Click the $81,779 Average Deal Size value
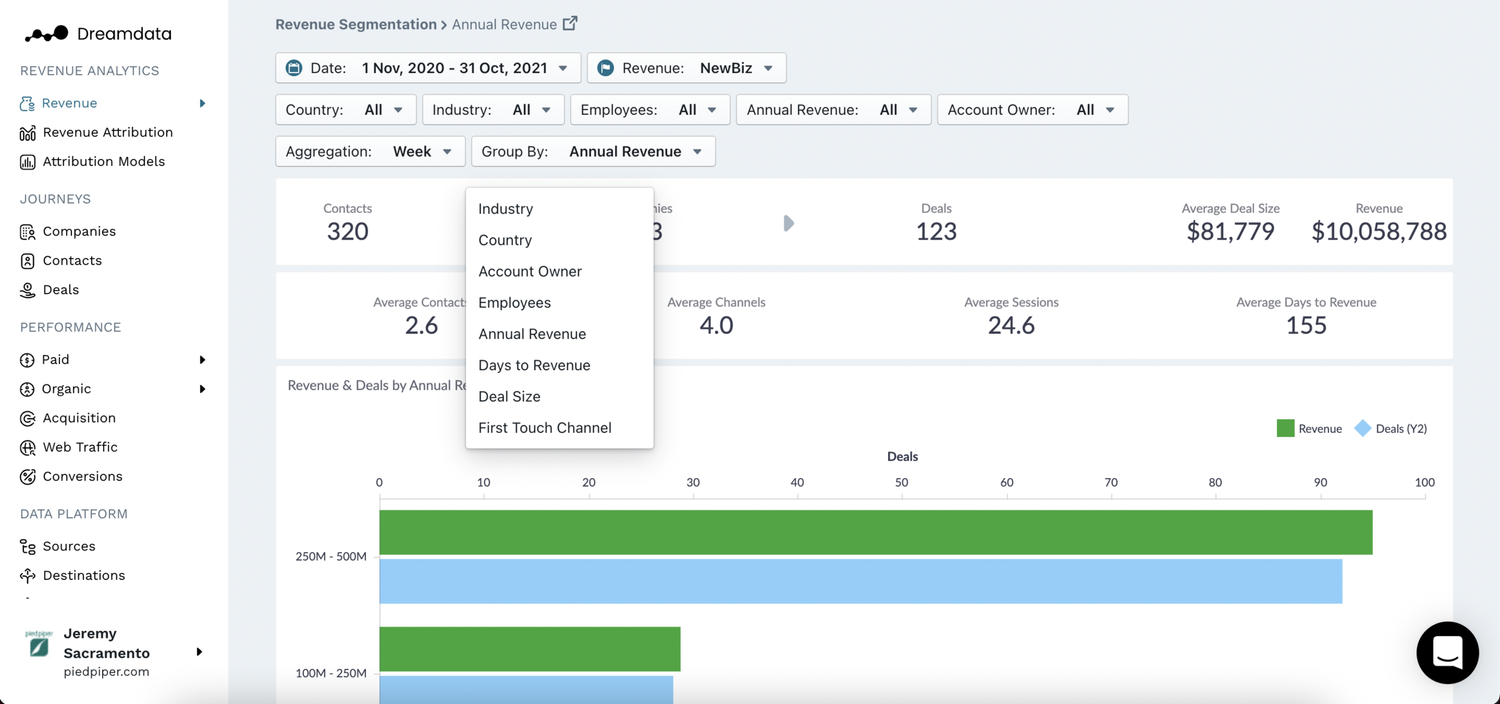 [1230, 232]
